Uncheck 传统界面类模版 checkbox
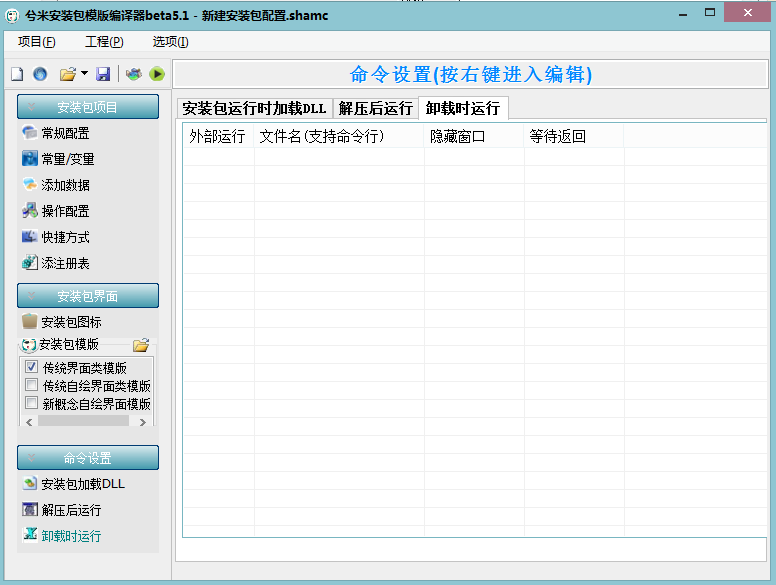This screenshot has width=776, height=585. 31,367
